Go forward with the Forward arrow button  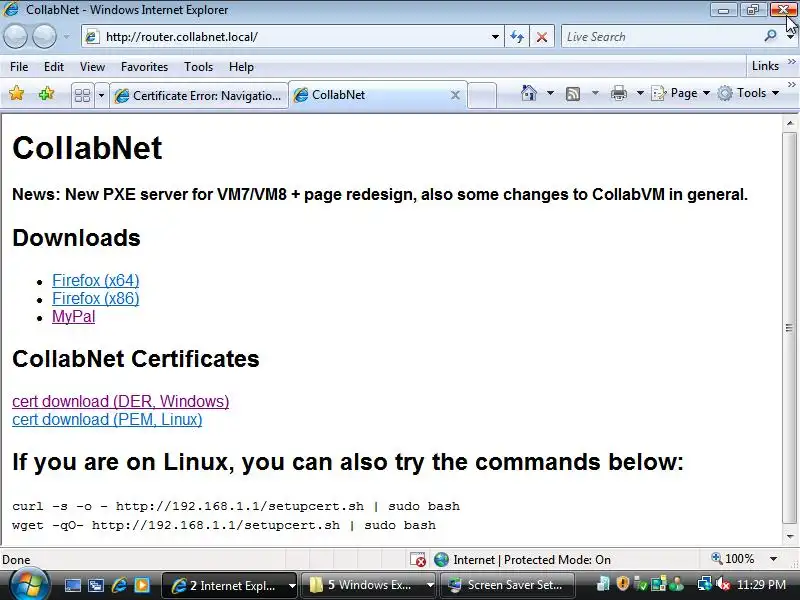pos(44,37)
